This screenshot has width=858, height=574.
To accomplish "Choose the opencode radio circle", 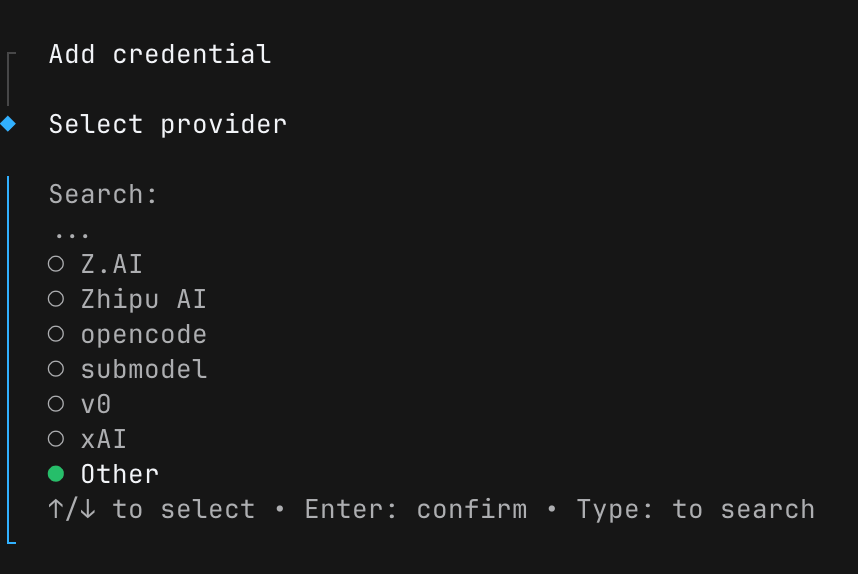I will [56, 334].
